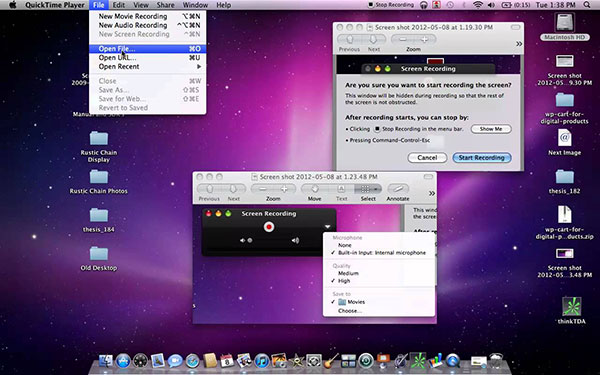Click Stop Recording in the menu bar
Image resolution: width=600 pixels, height=375 pixels.
click(x=391, y=5)
